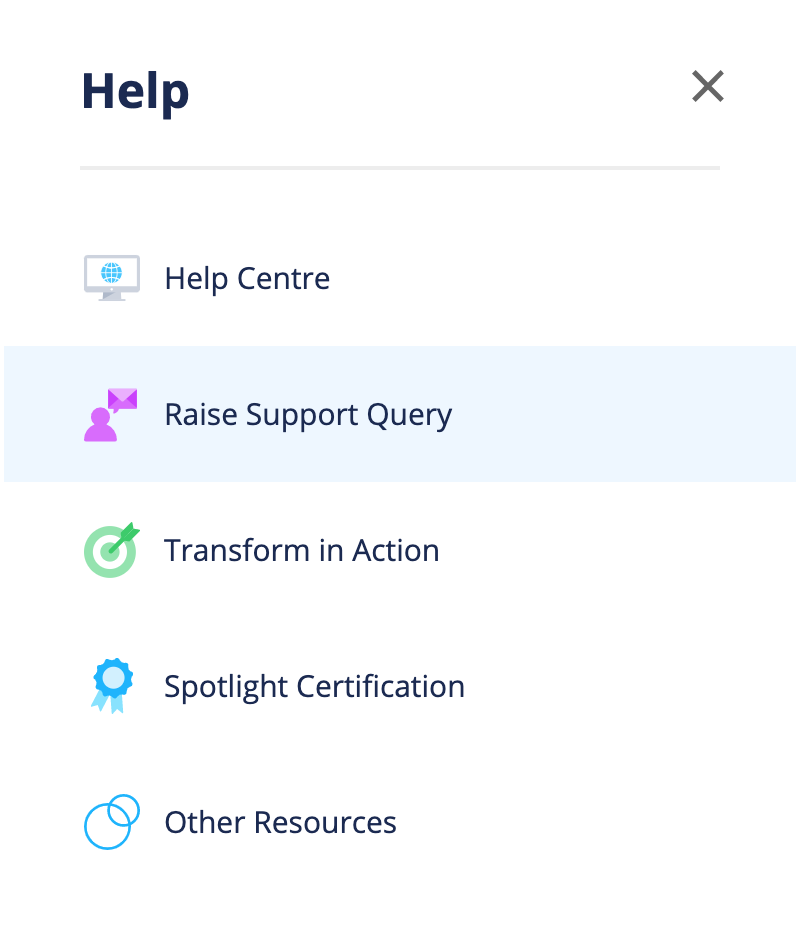Click the highlighted Raise Support Query row
This screenshot has width=796, height=938.
400,414
